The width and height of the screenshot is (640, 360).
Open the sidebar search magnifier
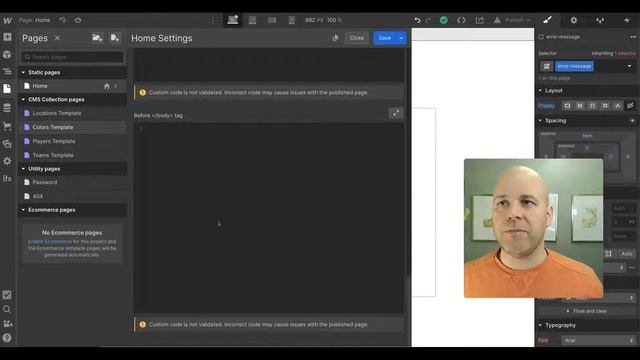coord(7,309)
